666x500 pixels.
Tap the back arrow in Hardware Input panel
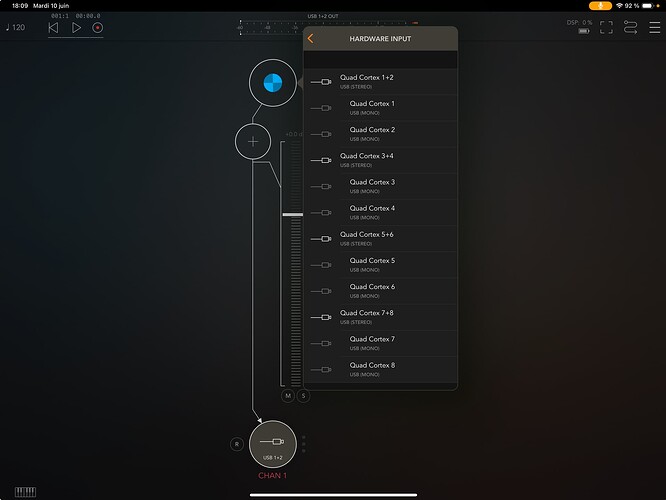pos(311,39)
